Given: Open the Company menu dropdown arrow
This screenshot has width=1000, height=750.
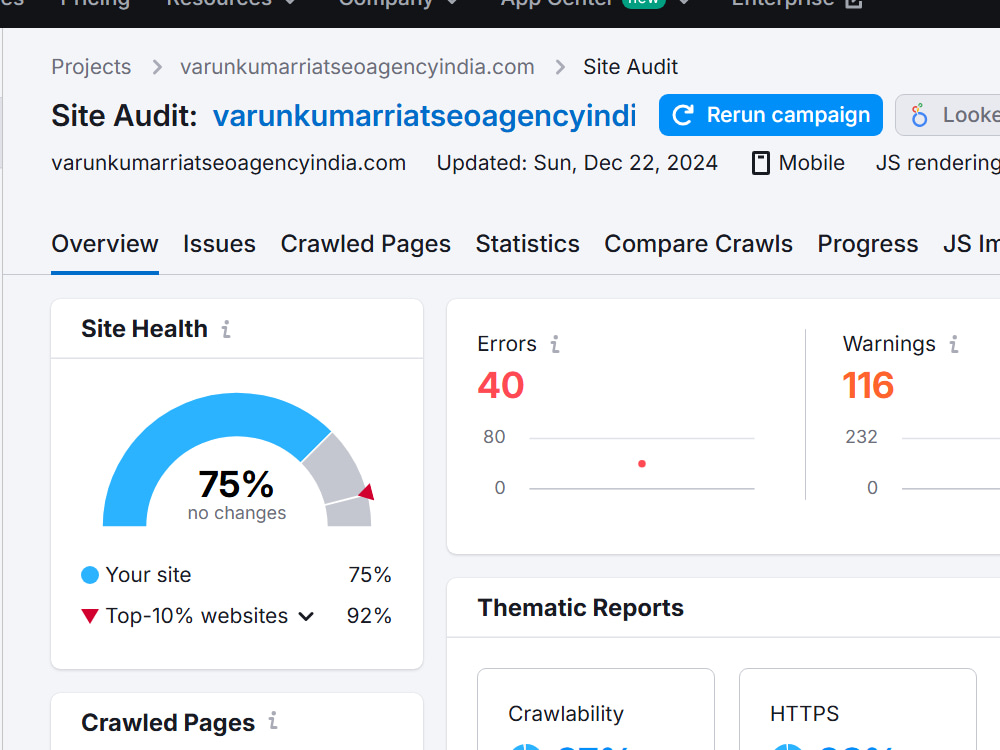Looking at the screenshot, I should click(x=452, y=3).
